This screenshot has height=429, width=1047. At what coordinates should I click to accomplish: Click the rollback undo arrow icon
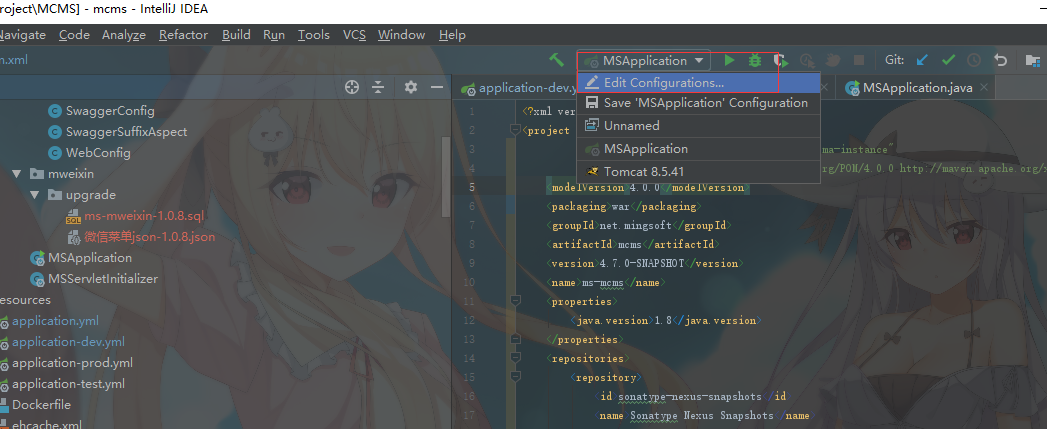[1000, 60]
